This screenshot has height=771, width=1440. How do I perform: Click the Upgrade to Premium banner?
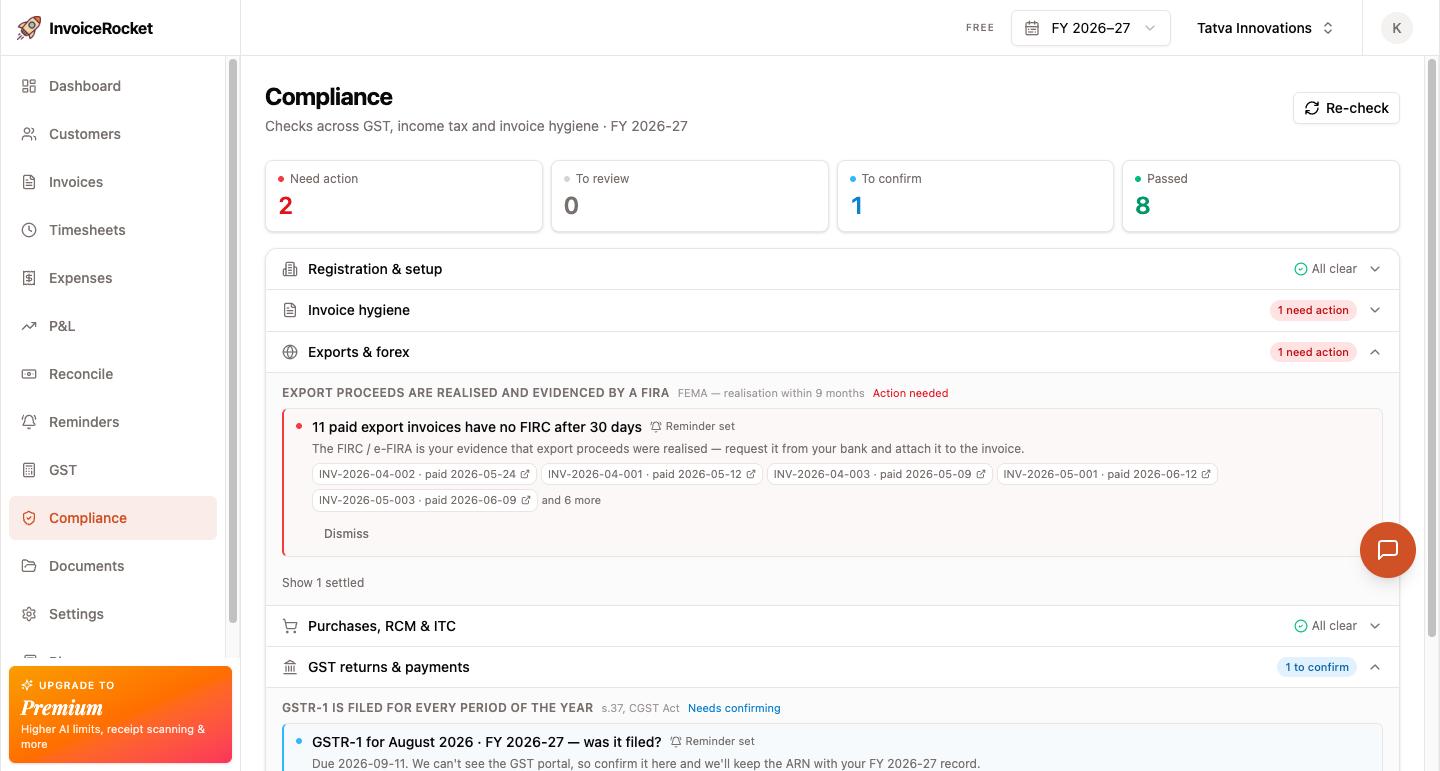120,715
